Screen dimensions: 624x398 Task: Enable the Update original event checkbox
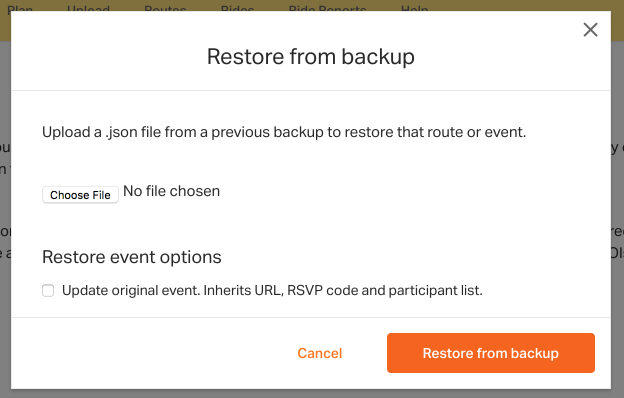pos(48,291)
